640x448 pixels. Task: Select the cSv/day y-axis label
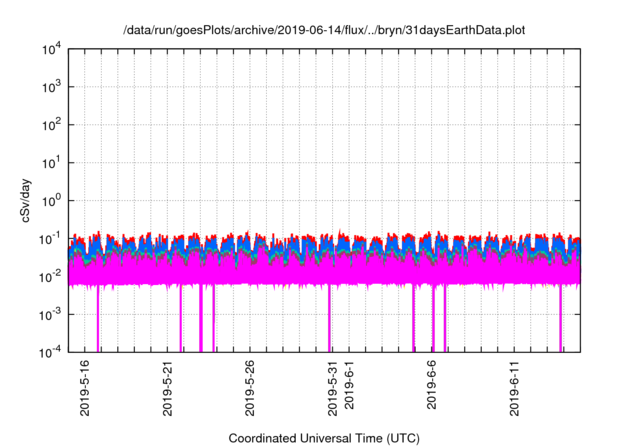(26, 200)
